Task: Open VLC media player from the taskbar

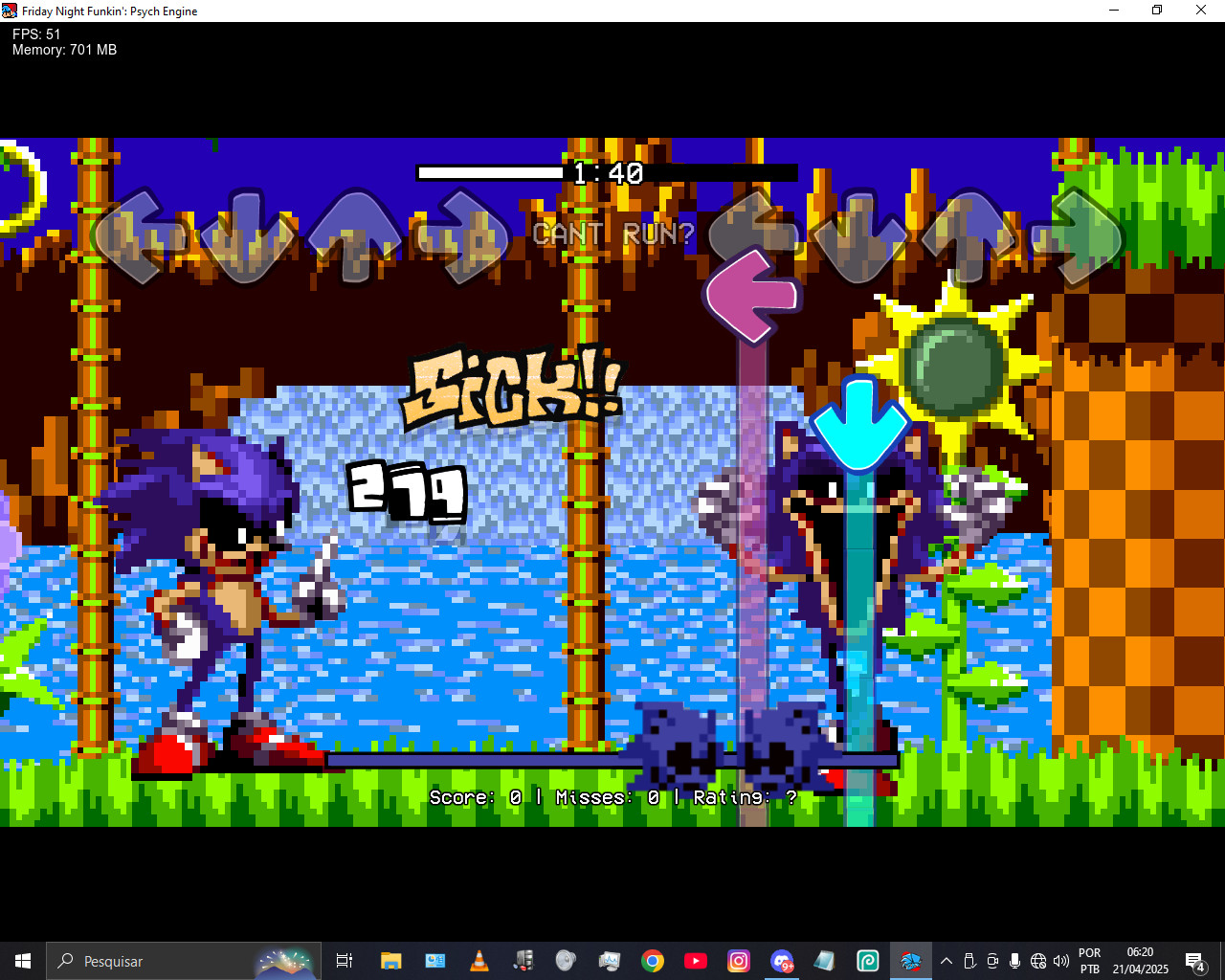Action: 479,961
